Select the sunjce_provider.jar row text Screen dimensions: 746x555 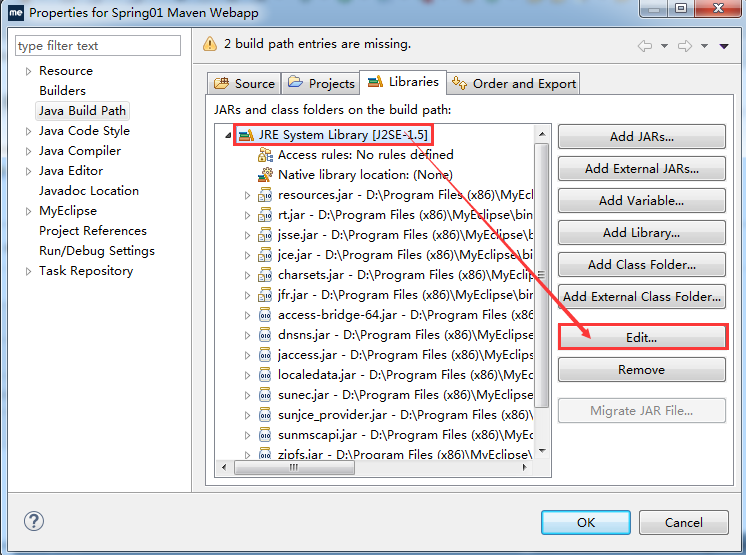click(405, 415)
